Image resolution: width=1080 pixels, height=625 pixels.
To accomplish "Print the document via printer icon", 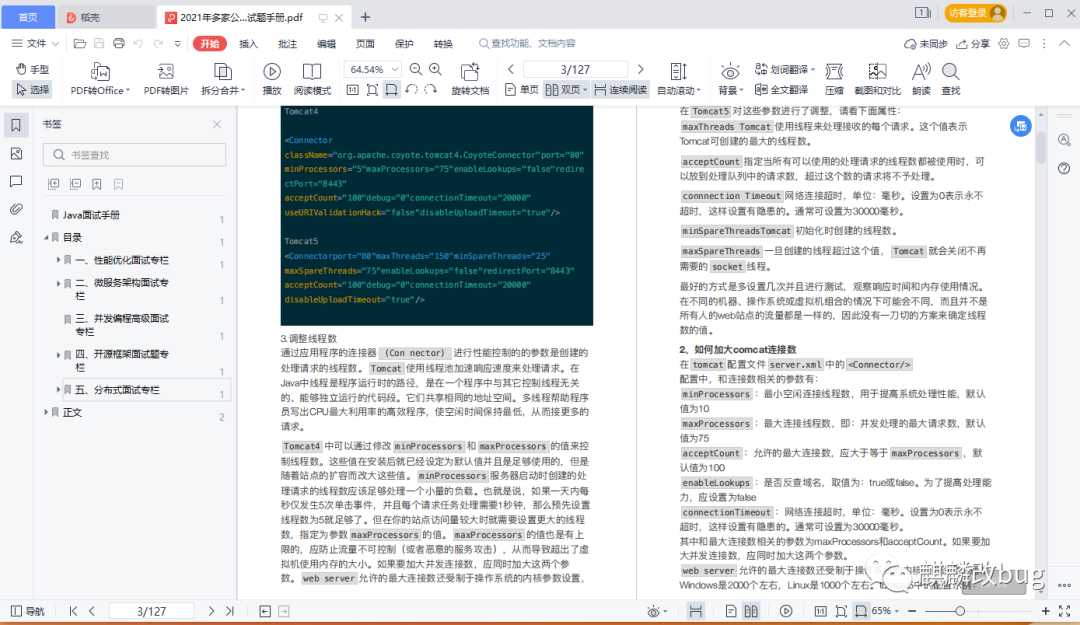I will 118,43.
